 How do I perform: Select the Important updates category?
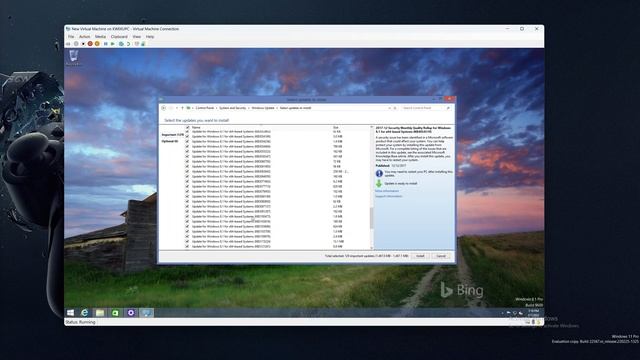tap(173, 134)
